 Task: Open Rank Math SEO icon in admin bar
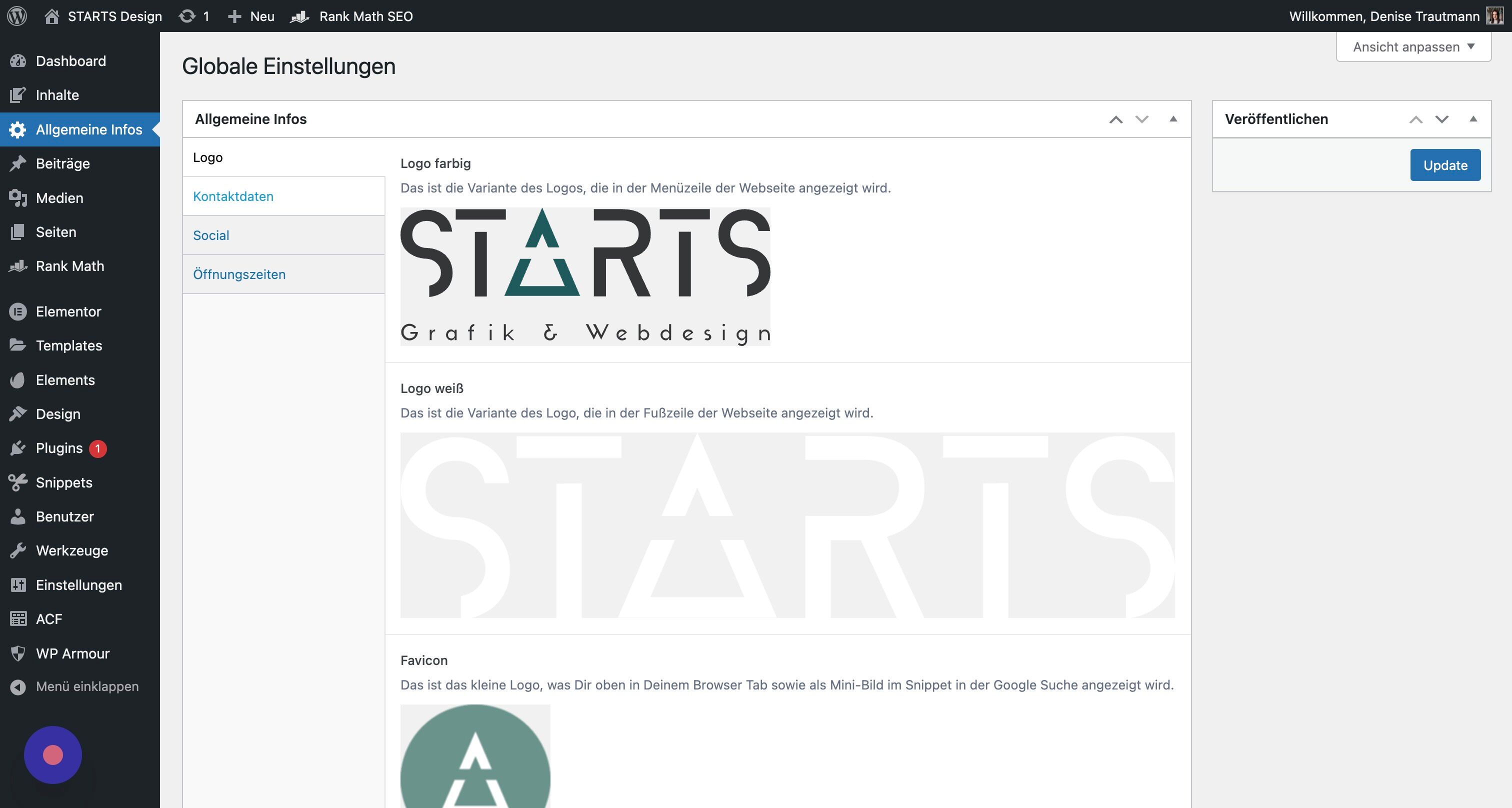click(300, 16)
